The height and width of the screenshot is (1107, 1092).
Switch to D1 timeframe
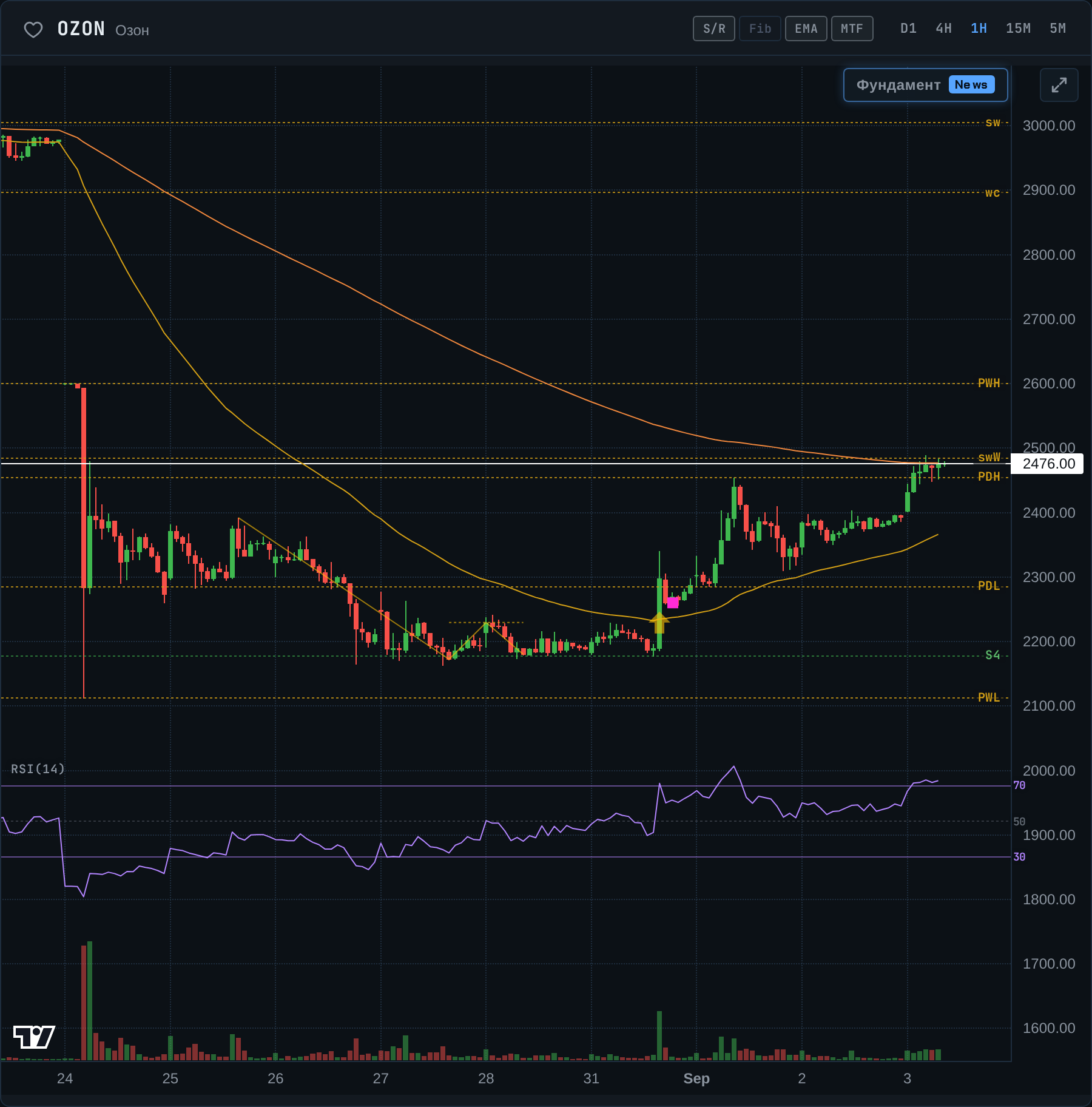[x=908, y=29]
